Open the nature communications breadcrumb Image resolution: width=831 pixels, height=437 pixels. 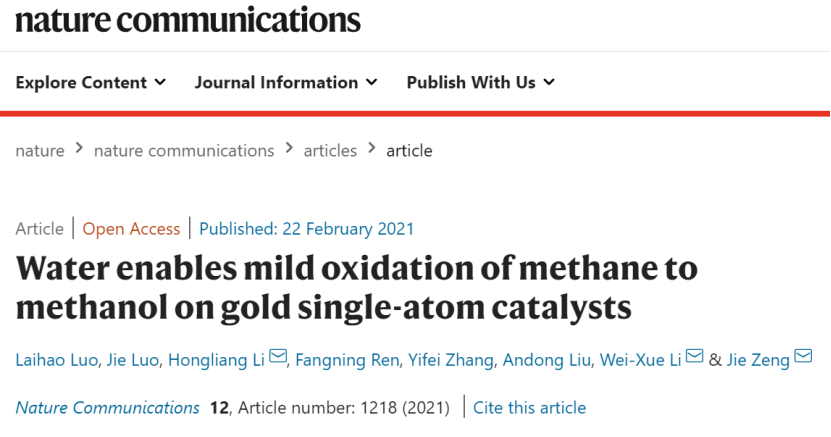point(184,151)
